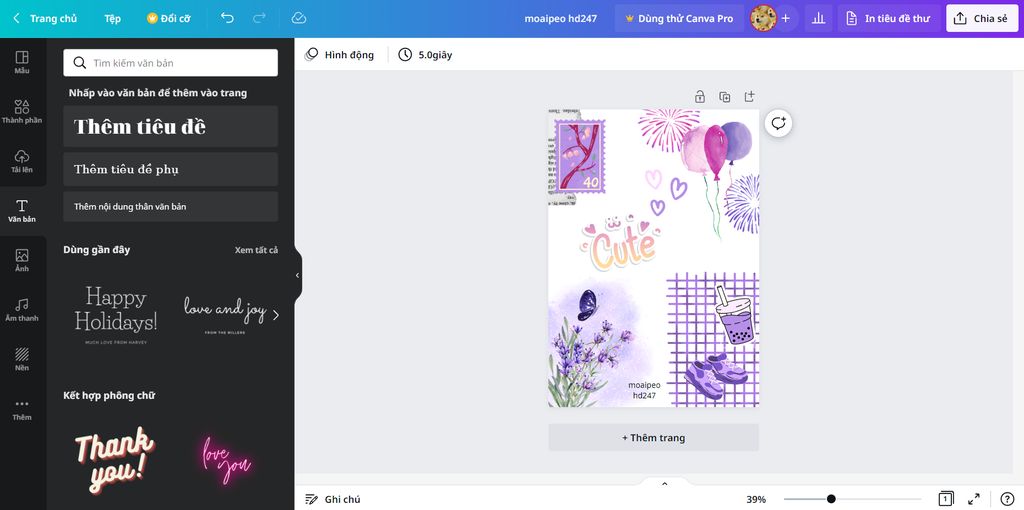Click the redo arrow icon

pyautogui.click(x=259, y=18)
